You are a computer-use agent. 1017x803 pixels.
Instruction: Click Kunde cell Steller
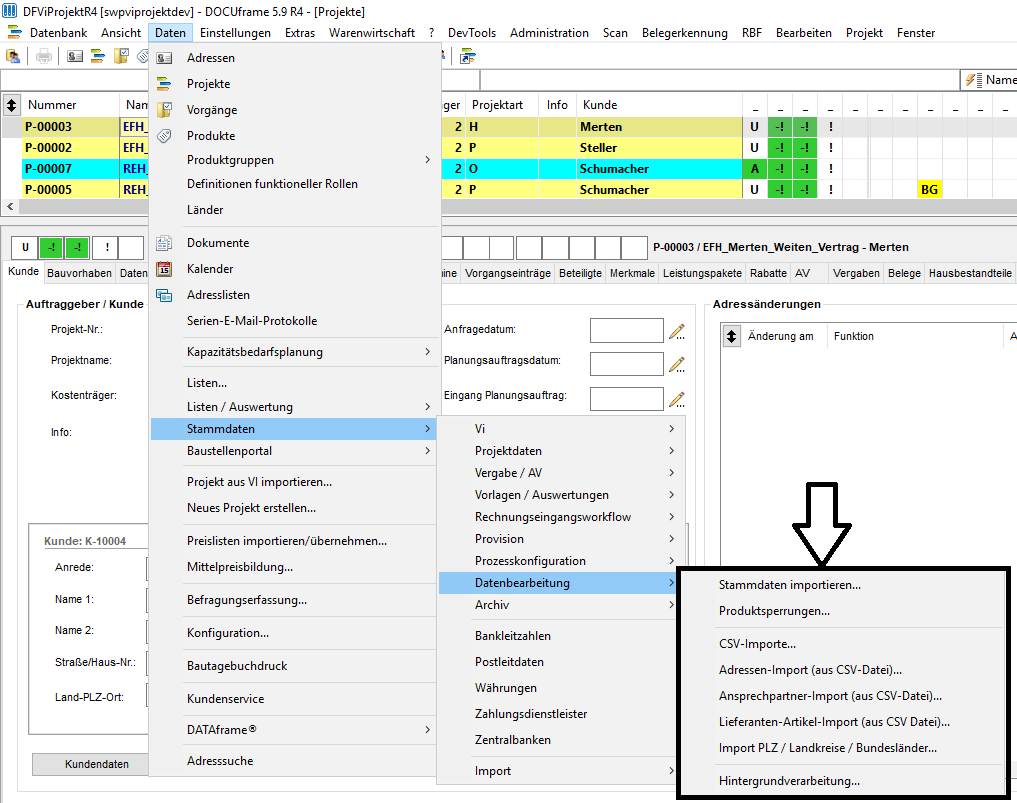659,148
